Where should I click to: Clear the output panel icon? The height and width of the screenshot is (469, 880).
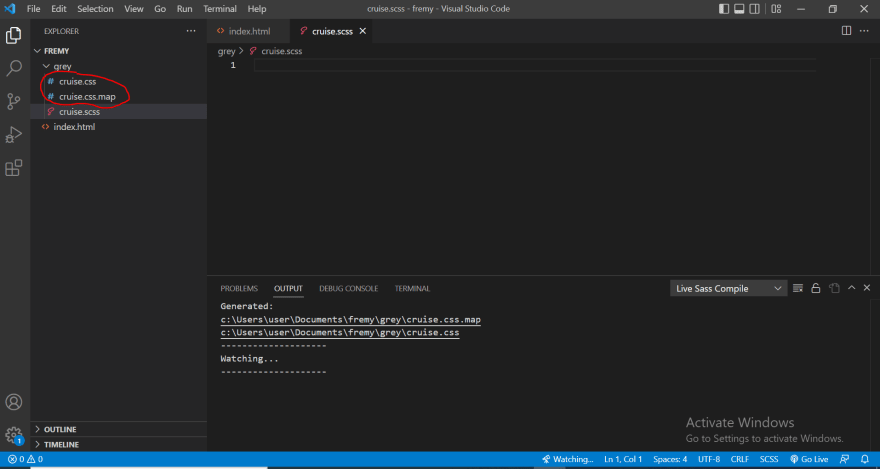pyautogui.click(x=798, y=288)
